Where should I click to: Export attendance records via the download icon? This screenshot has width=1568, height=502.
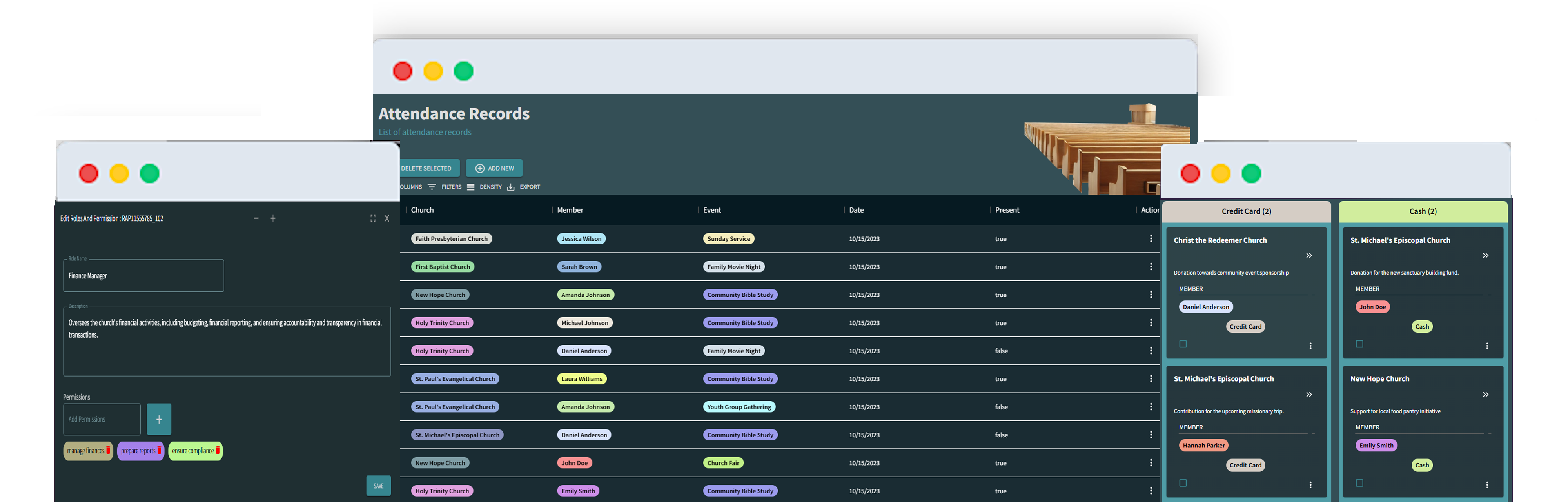[x=511, y=186]
